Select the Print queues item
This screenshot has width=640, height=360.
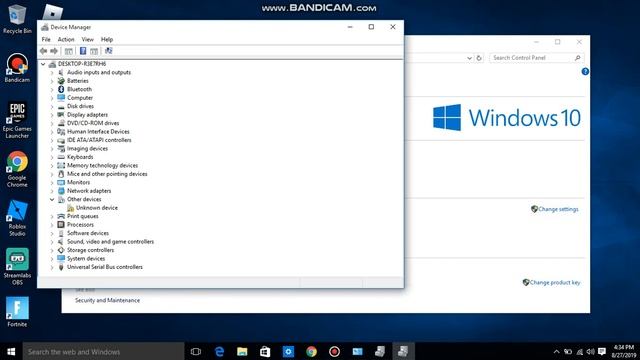(x=82, y=216)
